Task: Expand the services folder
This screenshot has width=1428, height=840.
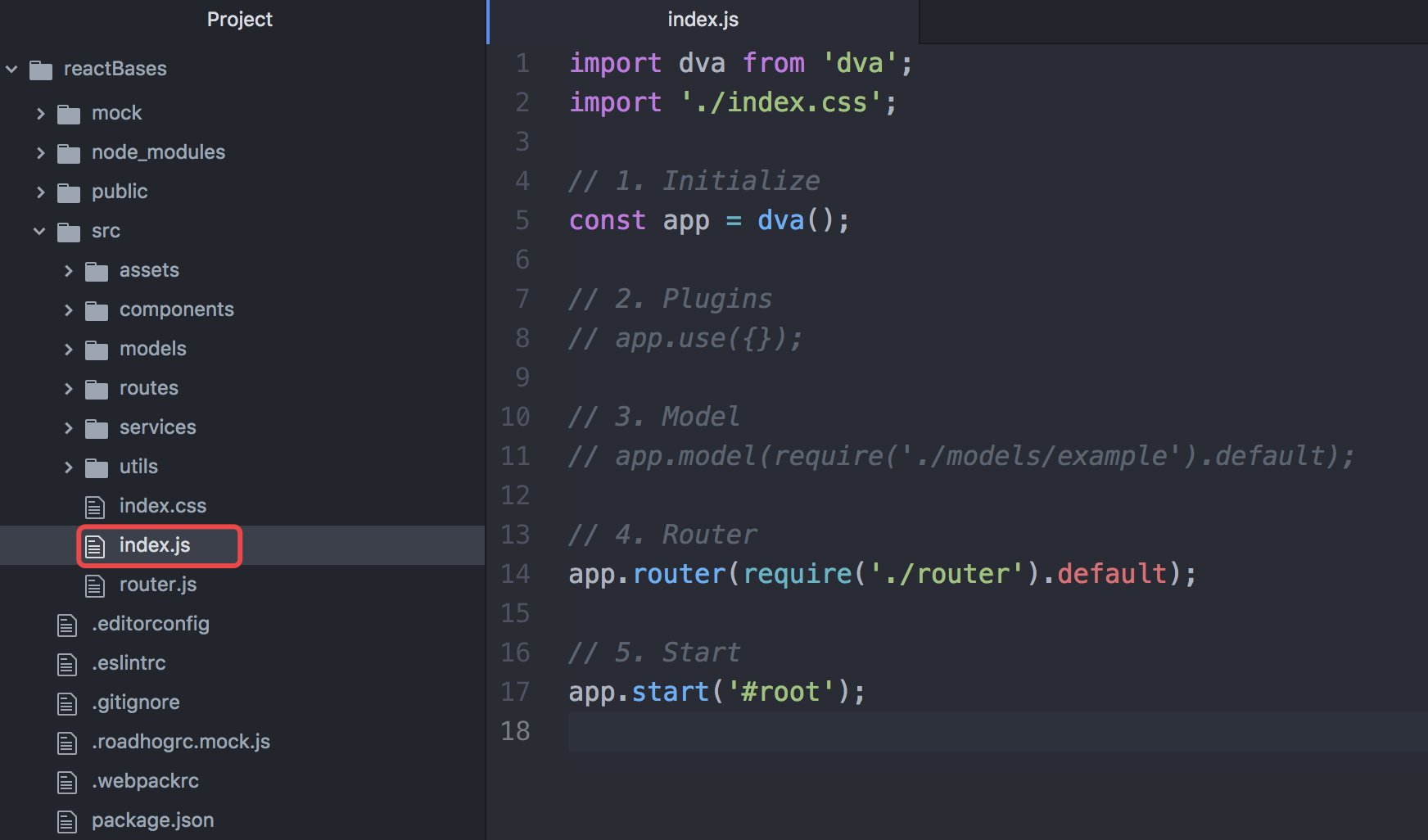Action: pos(68,427)
